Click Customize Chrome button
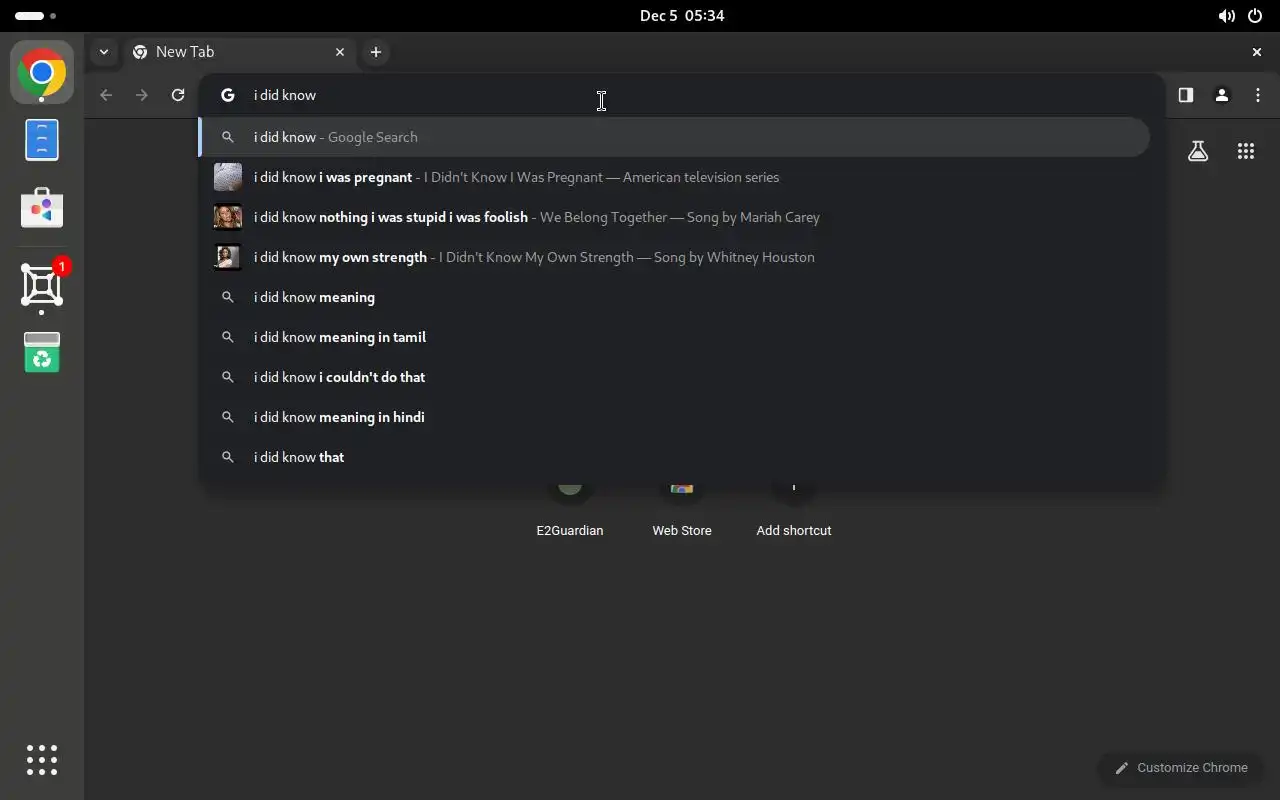Viewport: 1280px width, 800px height. point(1182,768)
